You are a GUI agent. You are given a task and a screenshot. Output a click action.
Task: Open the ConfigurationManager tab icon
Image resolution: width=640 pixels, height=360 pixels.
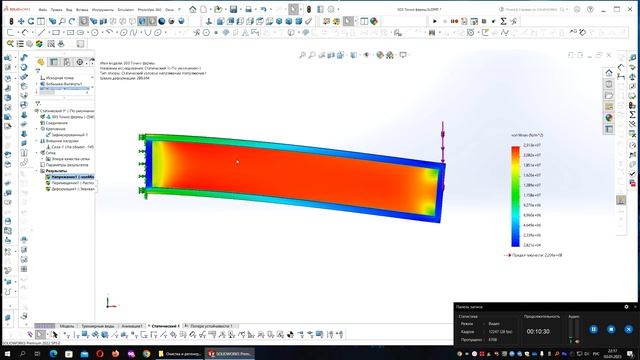point(67,62)
